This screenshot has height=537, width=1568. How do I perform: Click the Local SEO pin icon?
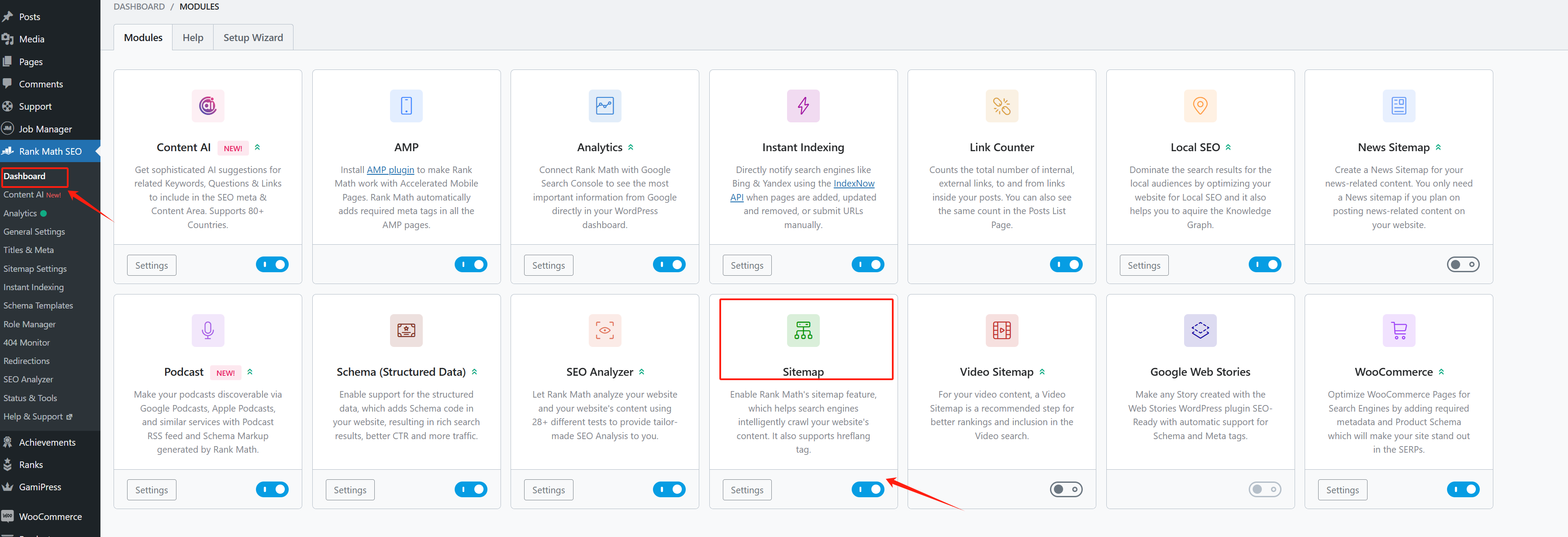coord(1200,106)
